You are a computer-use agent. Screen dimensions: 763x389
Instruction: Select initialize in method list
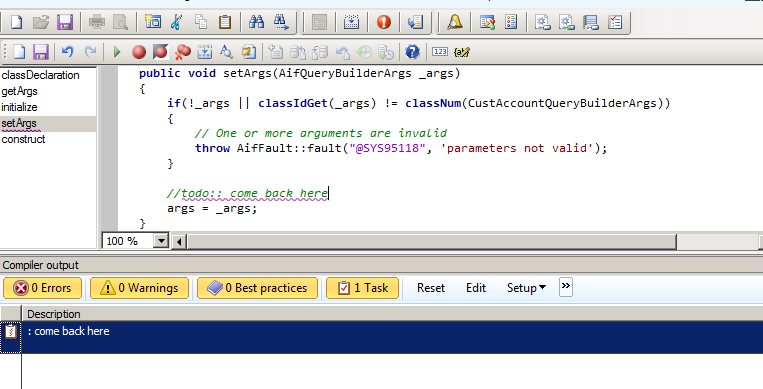click(19, 107)
